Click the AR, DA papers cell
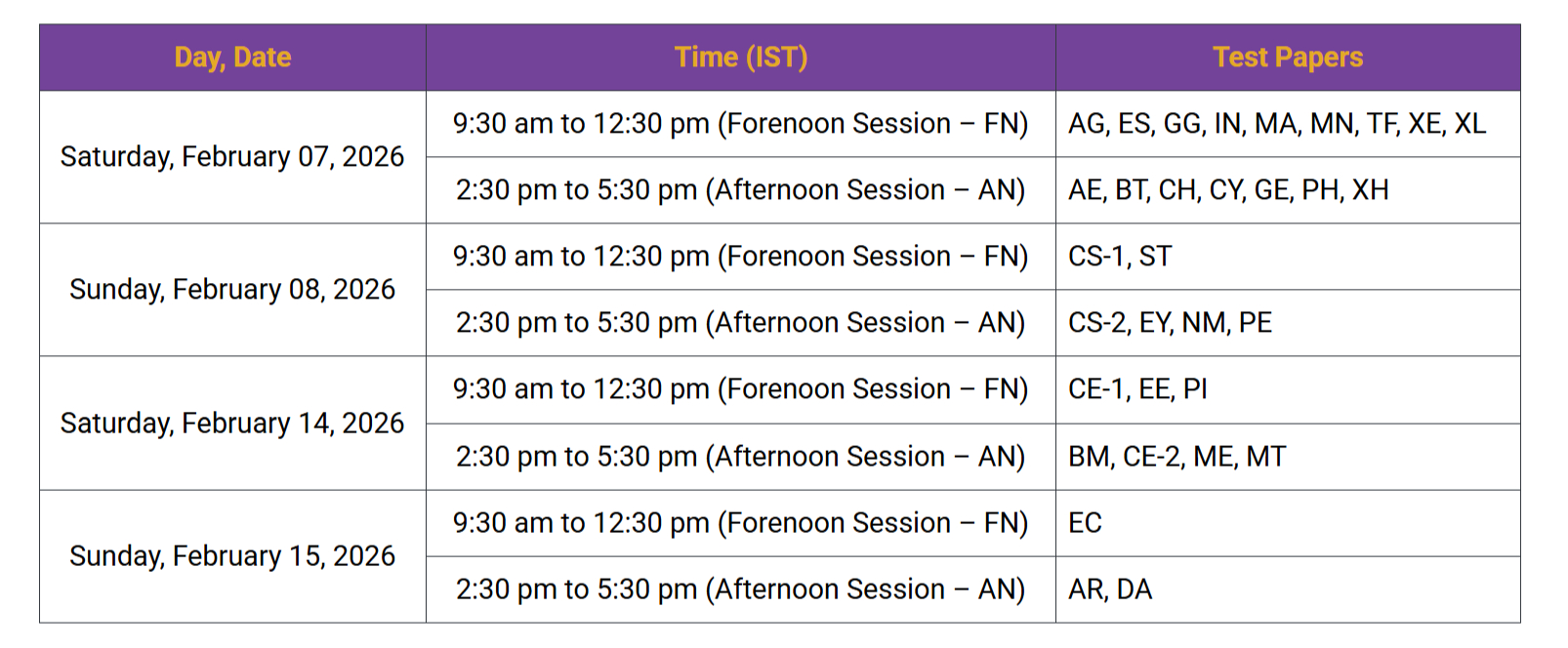Image resolution: width=1568 pixels, height=648 pixels. (x=1110, y=589)
